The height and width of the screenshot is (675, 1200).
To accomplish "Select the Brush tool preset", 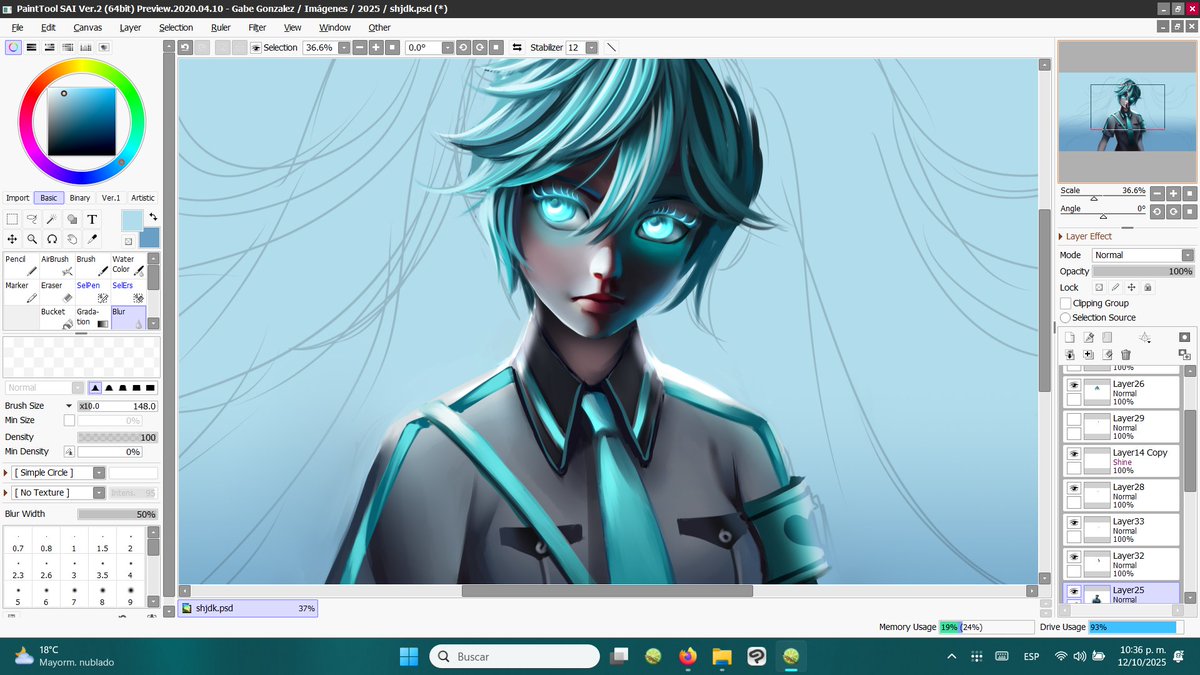I will click(92, 265).
